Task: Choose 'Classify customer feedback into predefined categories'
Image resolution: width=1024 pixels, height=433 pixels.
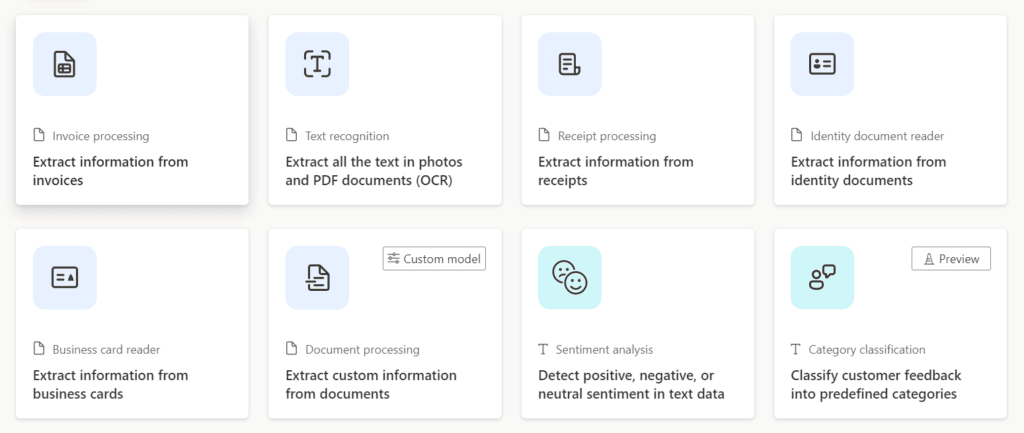Action: point(876,385)
